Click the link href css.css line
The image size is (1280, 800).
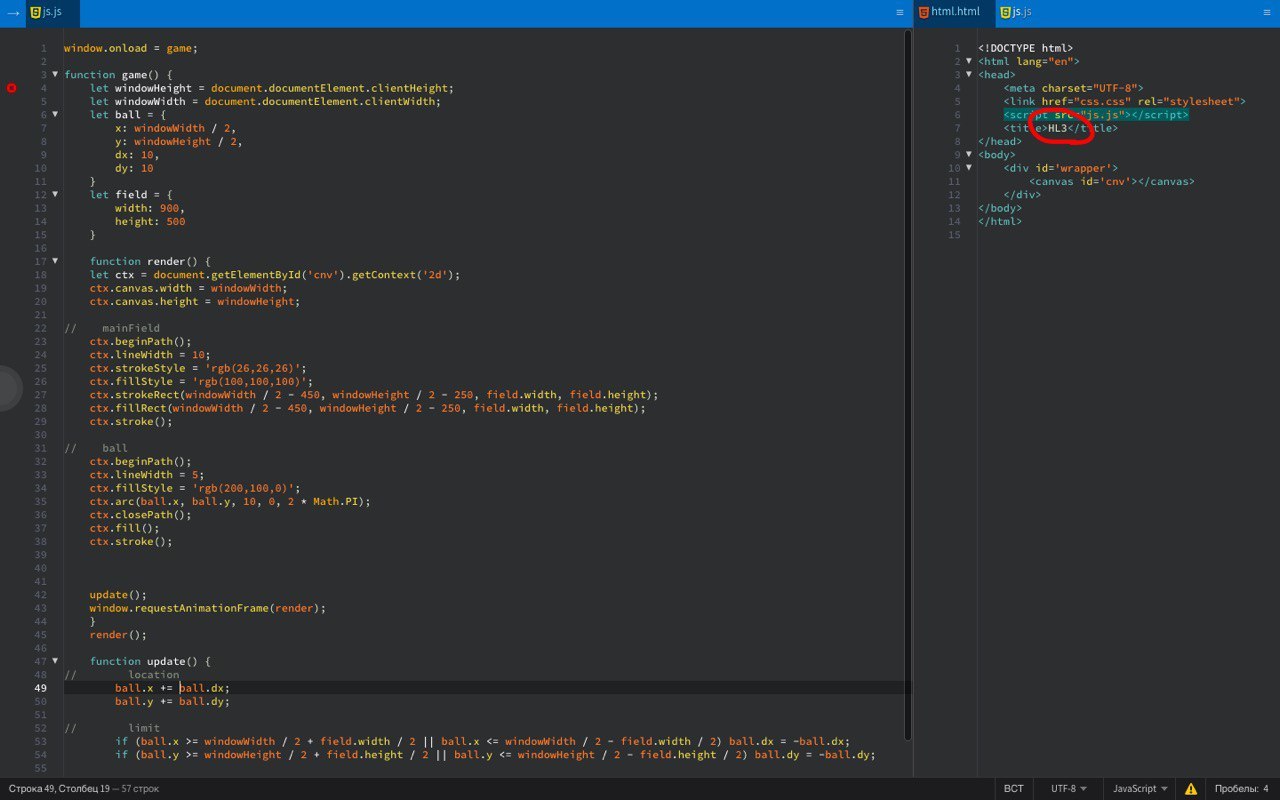pyautogui.click(x=1125, y=101)
